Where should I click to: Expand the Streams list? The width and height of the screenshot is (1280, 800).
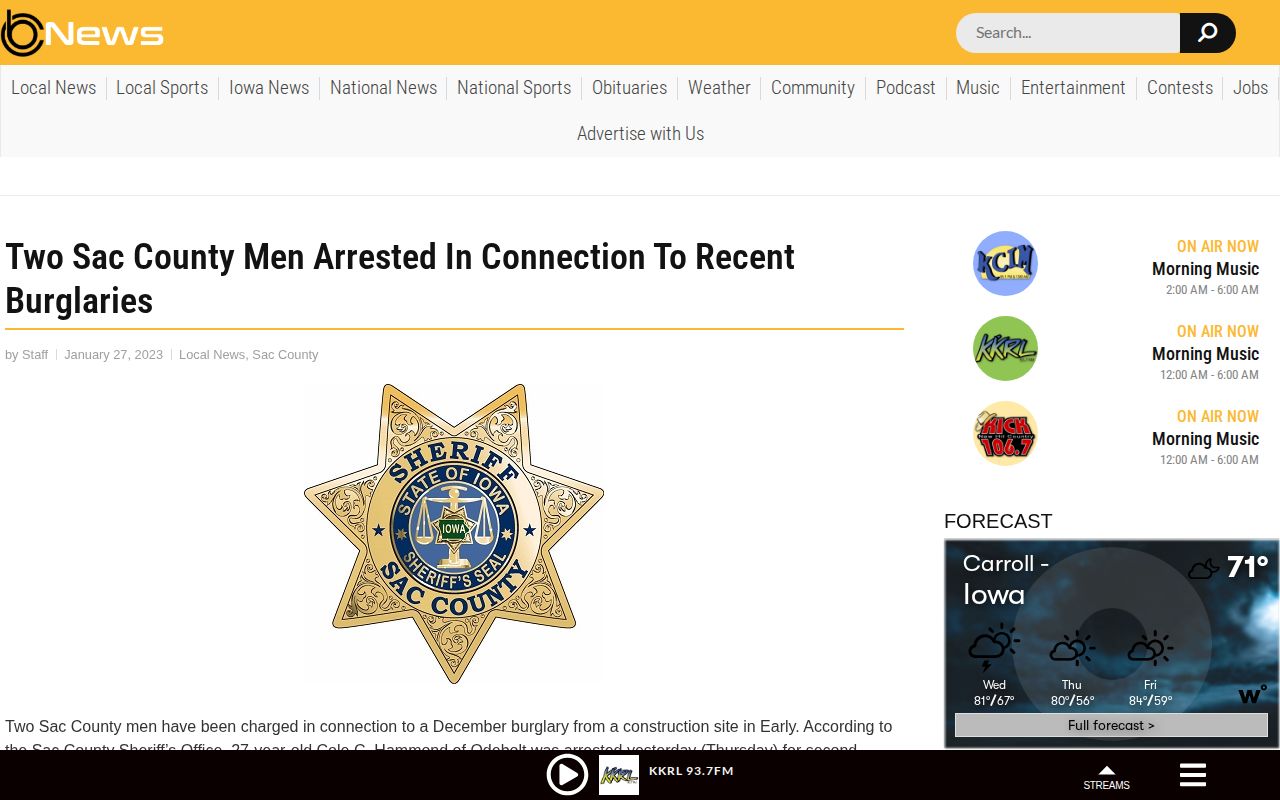pyautogui.click(x=1106, y=777)
